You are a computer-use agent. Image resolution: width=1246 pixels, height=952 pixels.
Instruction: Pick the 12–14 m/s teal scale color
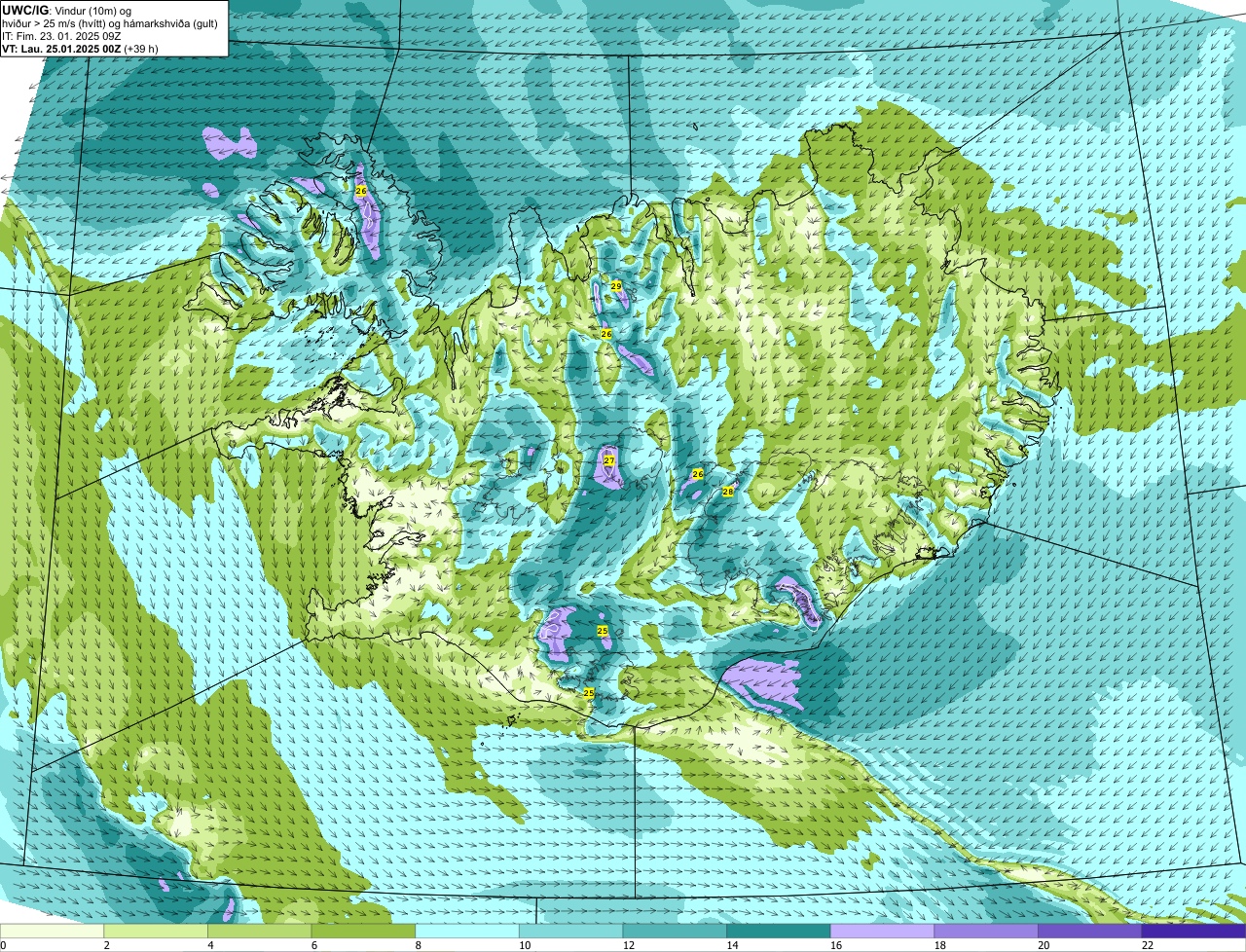(675, 932)
